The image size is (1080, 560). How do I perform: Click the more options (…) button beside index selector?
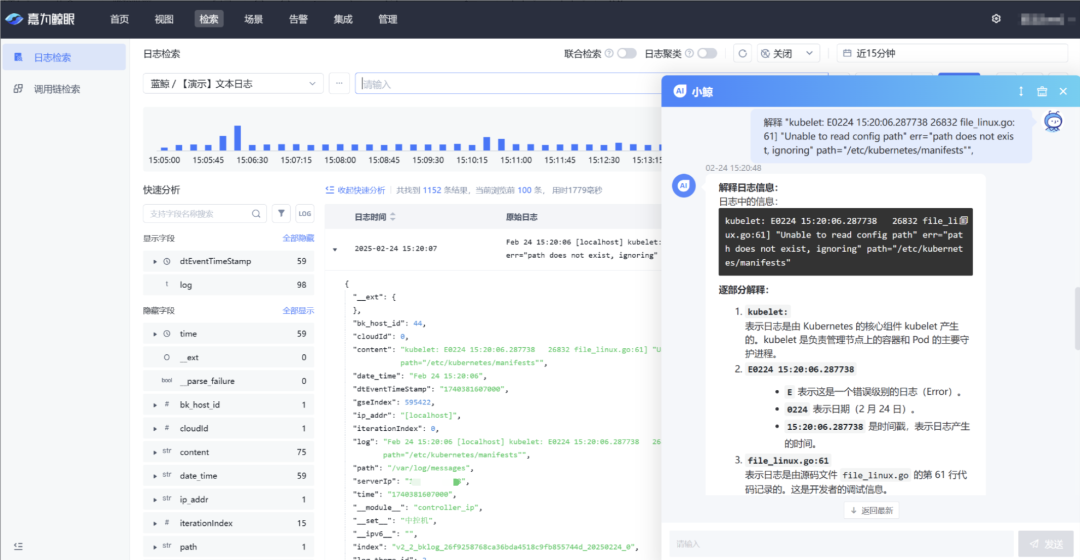(x=339, y=83)
